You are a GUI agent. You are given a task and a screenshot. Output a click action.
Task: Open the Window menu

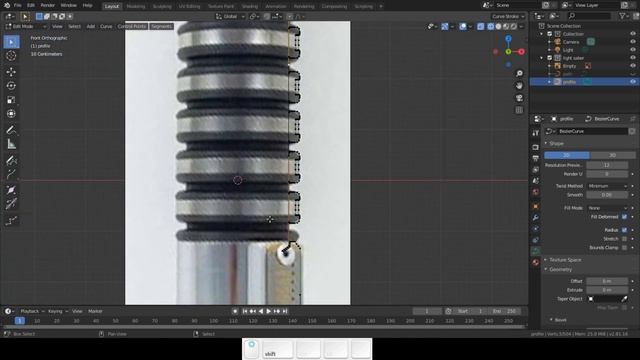coord(69,5)
